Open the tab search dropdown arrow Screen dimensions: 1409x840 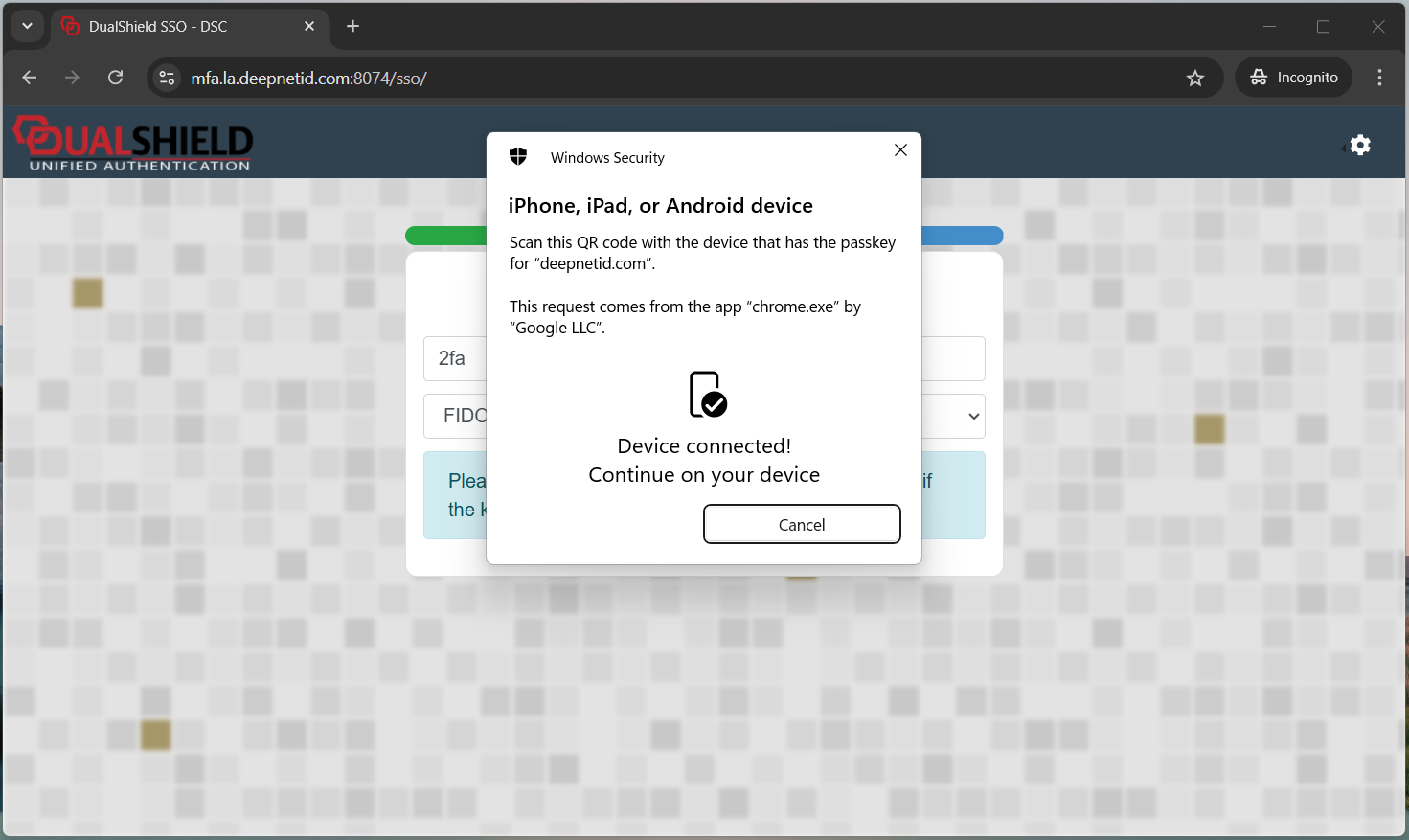click(27, 26)
